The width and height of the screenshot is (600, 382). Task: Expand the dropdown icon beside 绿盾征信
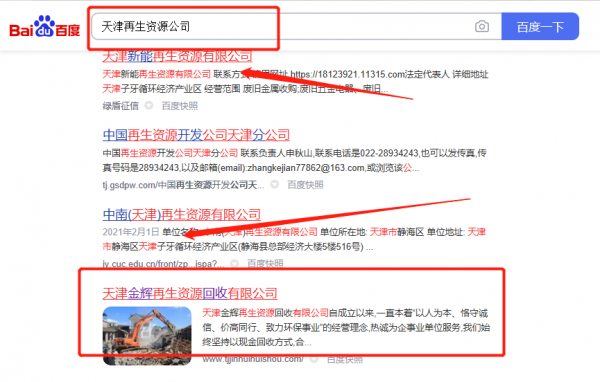click(x=148, y=105)
